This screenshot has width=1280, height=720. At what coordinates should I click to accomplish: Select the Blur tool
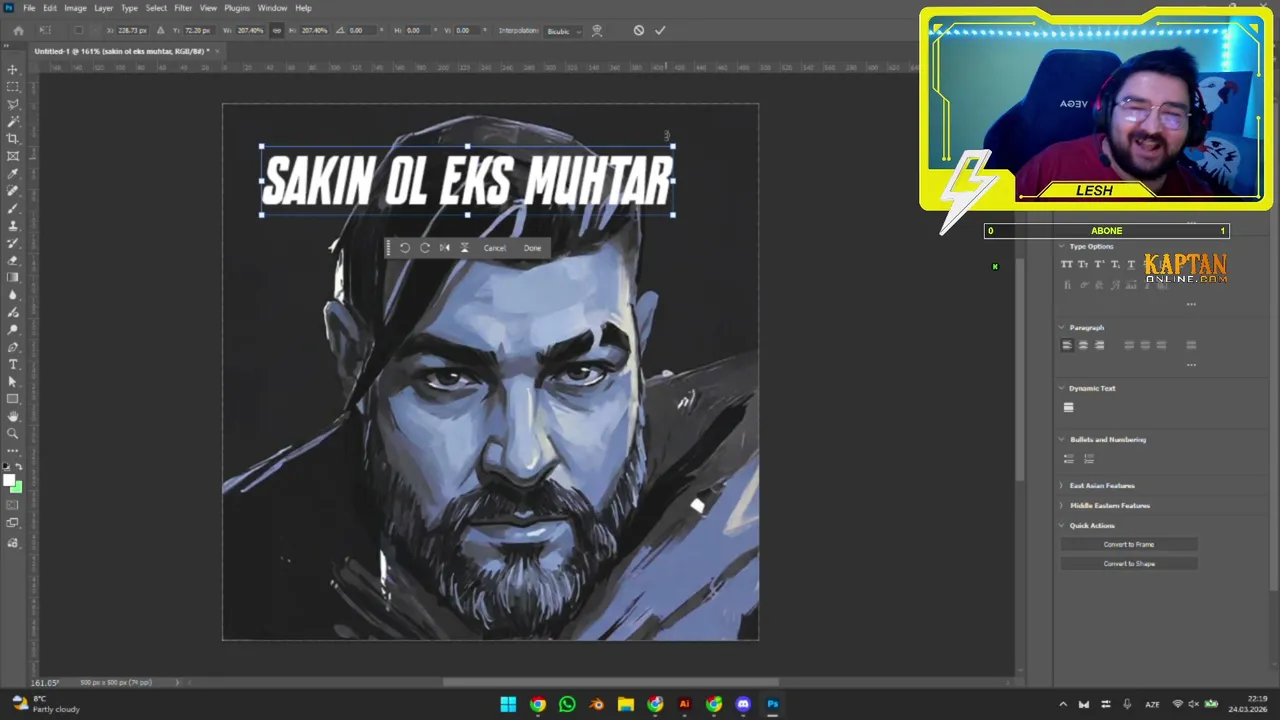pos(13,295)
